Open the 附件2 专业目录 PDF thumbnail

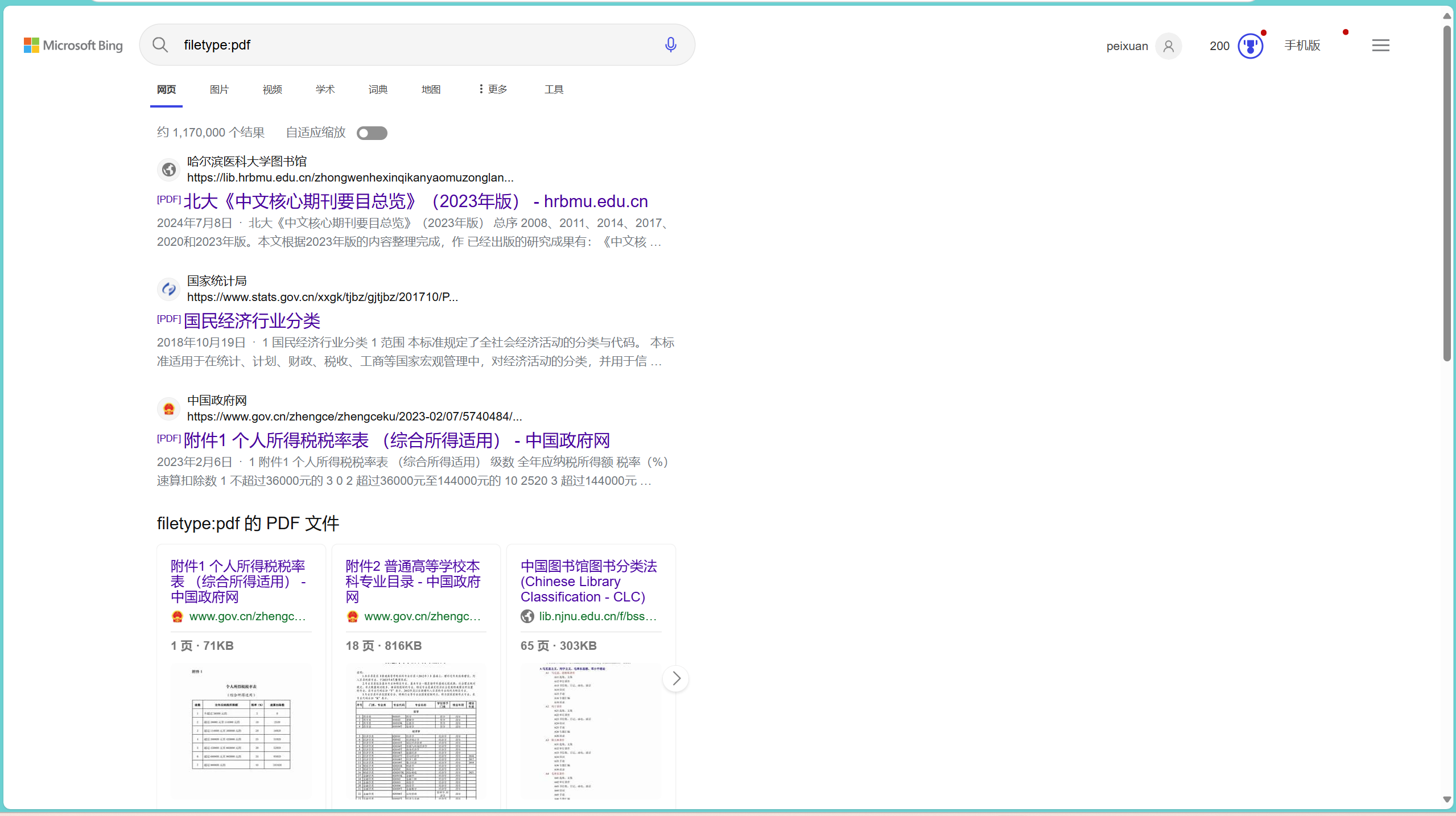point(416,731)
